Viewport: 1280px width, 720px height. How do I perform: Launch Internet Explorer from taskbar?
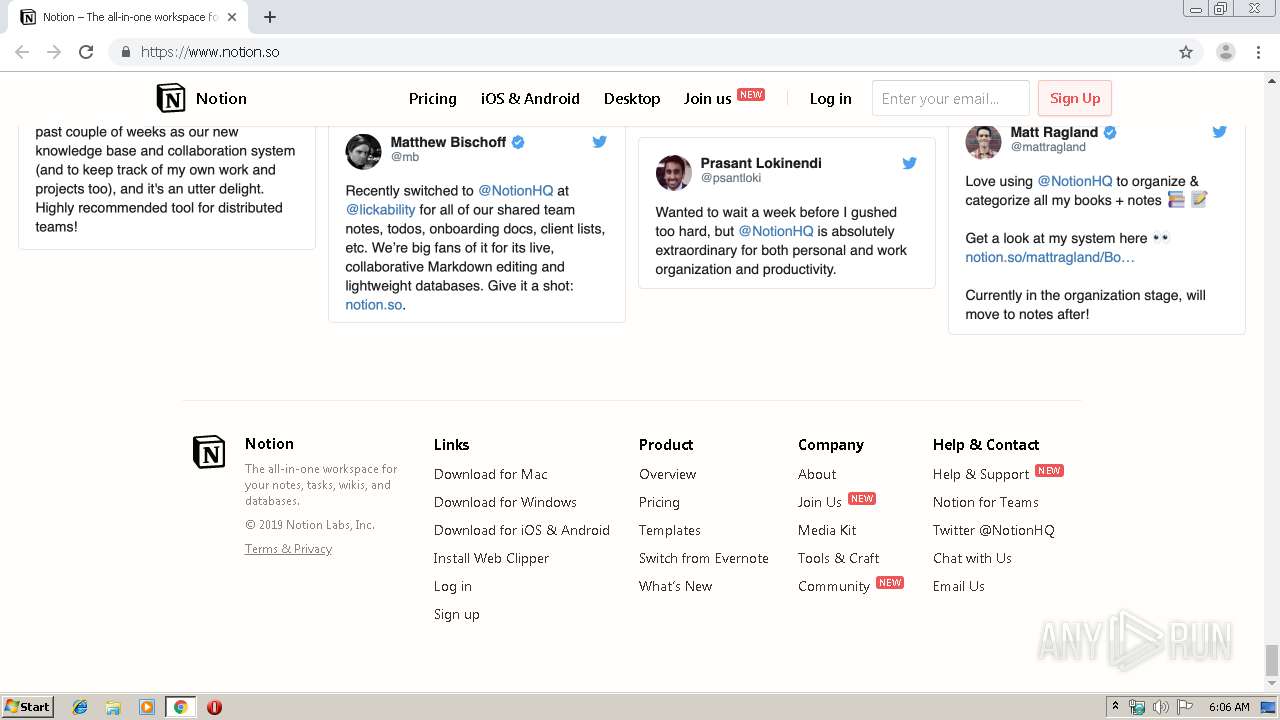click(x=80, y=707)
